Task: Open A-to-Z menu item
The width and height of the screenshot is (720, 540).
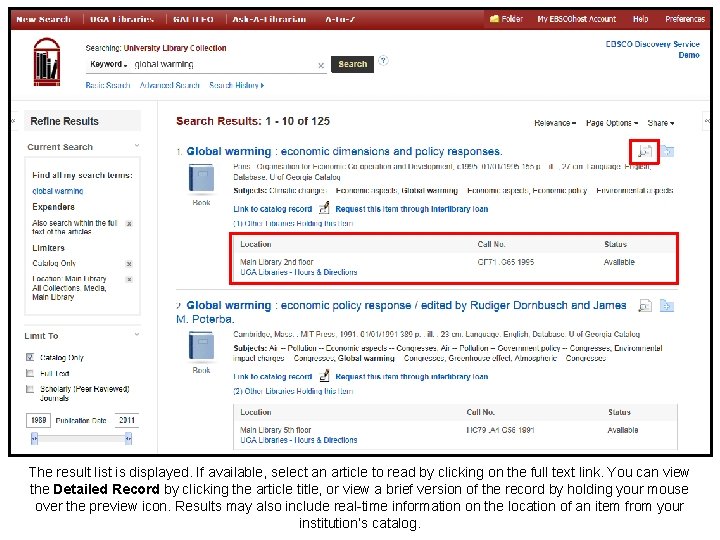Action: tap(340, 19)
